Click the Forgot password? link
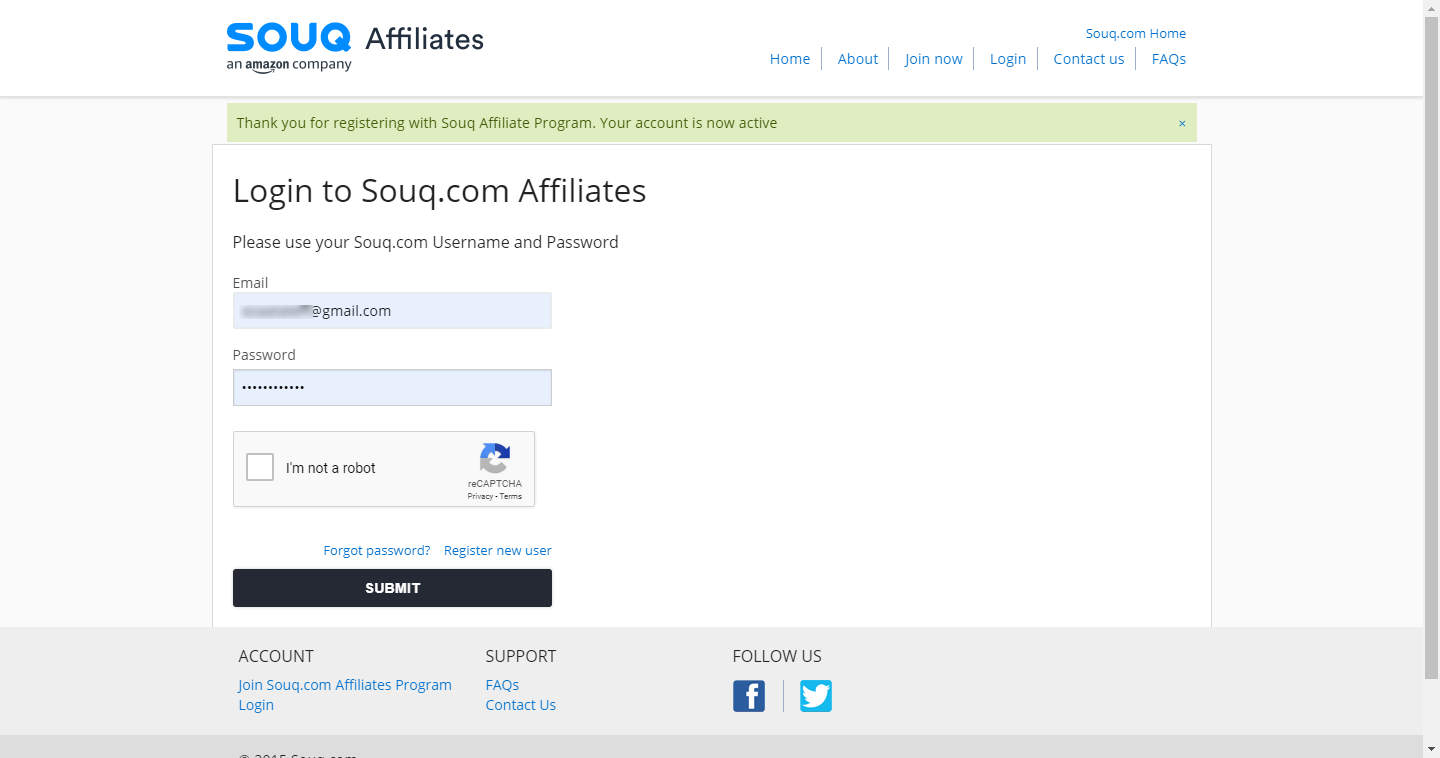The width and height of the screenshot is (1440, 758). 377,550
